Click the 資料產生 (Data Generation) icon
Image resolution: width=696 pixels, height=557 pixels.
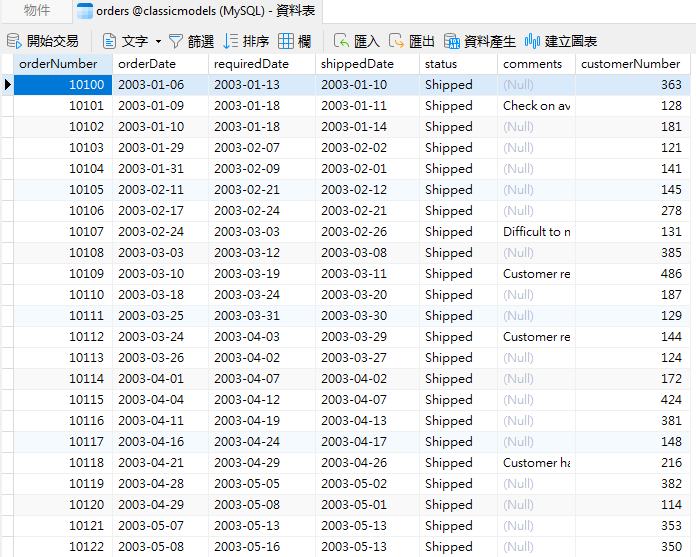pos(452,41)
